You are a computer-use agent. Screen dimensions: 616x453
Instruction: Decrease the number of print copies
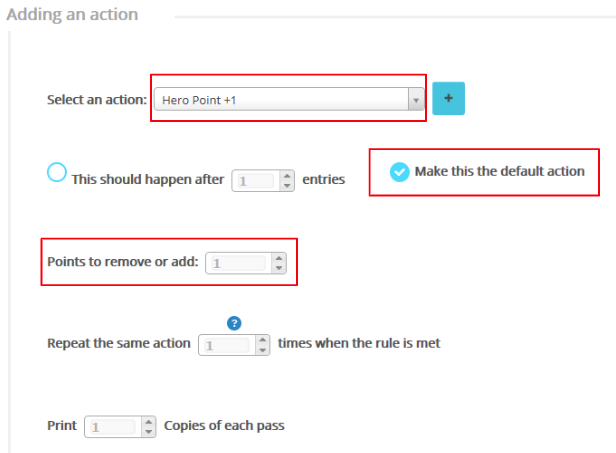tap(149, 432)
